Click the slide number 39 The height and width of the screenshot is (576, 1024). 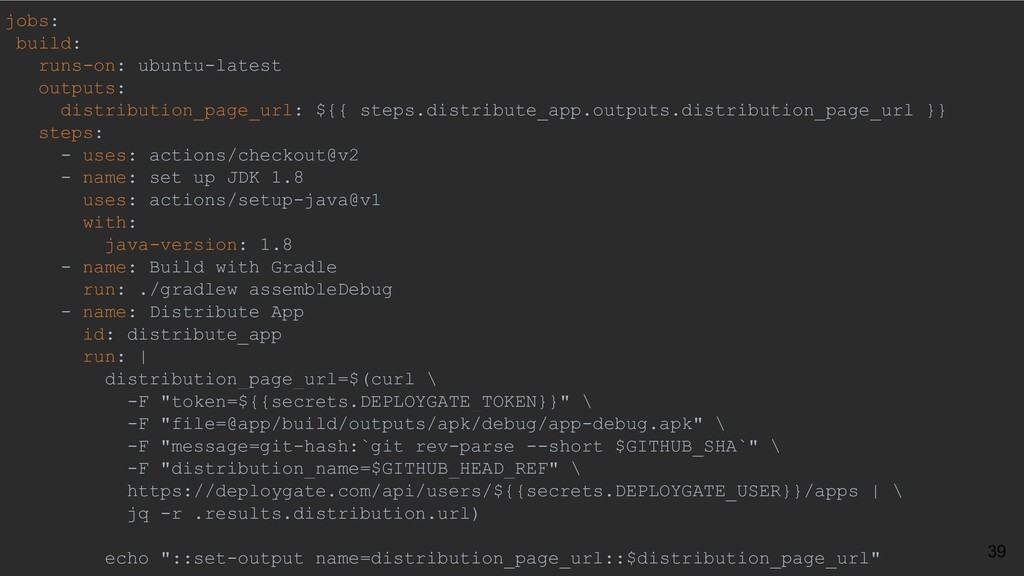coord(997,551)
